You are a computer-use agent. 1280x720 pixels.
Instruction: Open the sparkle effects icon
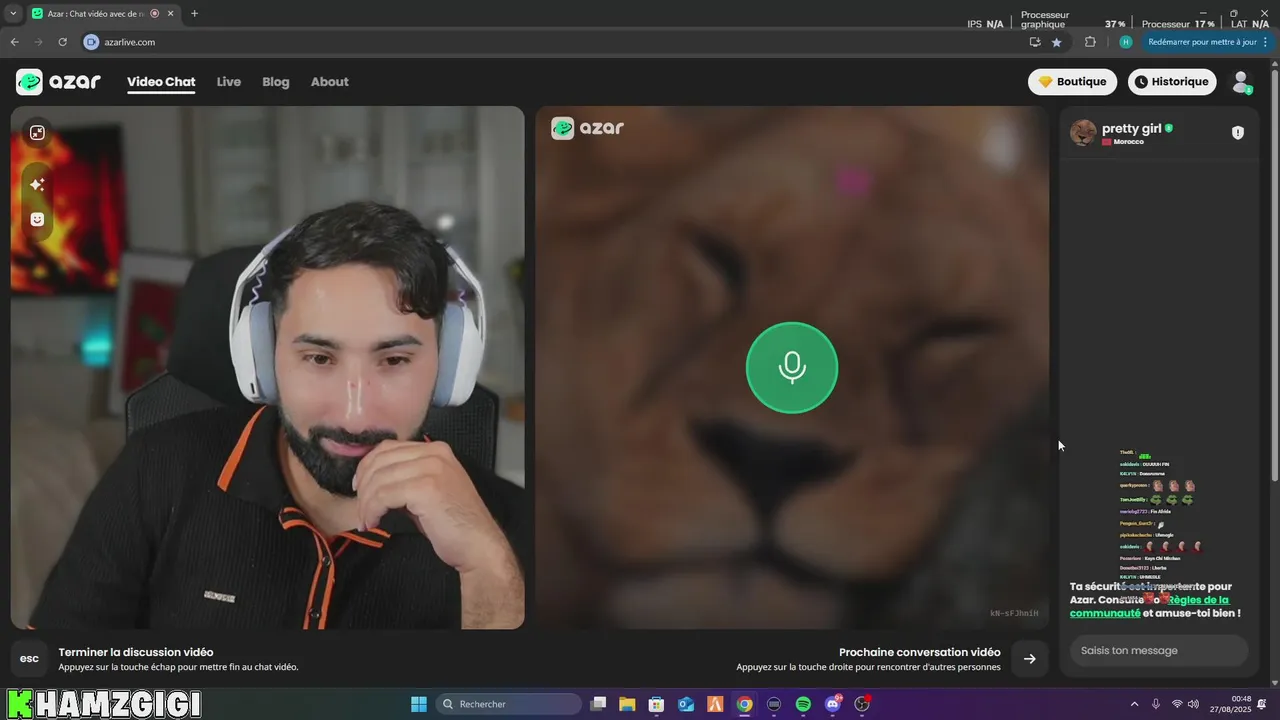pyautogui.click(x=37, y=185)
